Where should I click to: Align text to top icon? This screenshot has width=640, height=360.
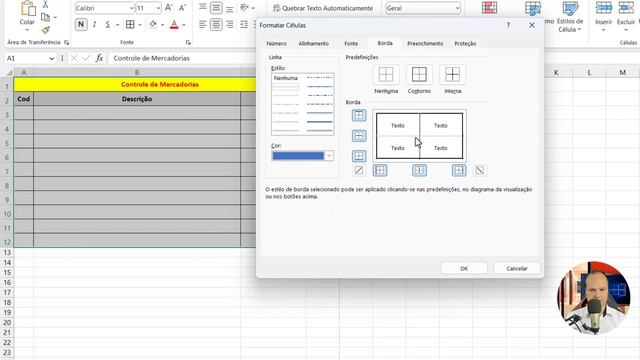pyautogui.click(x=202, y=7)
